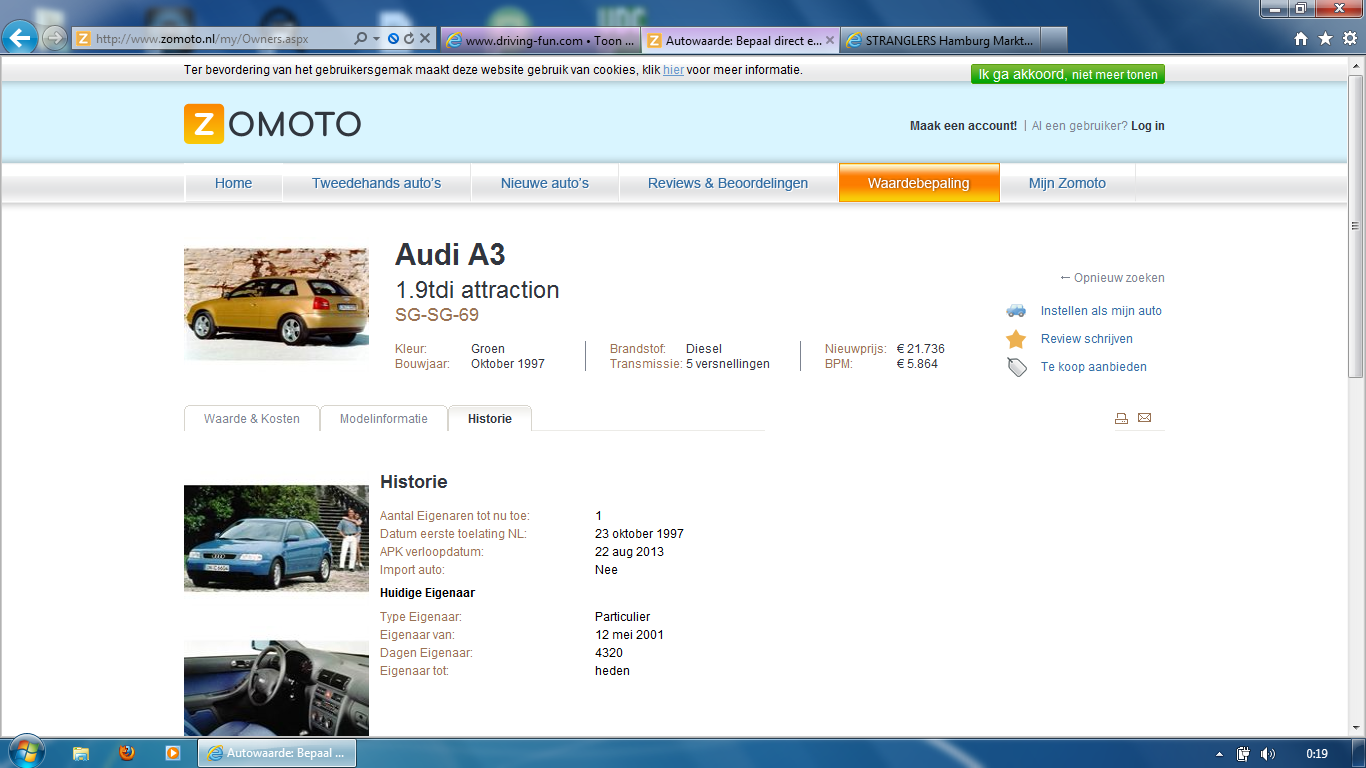The width and height of the screenshot is (1366, 768).
Task: Click the power battery tray icon
Action: tap(1243, 754)
